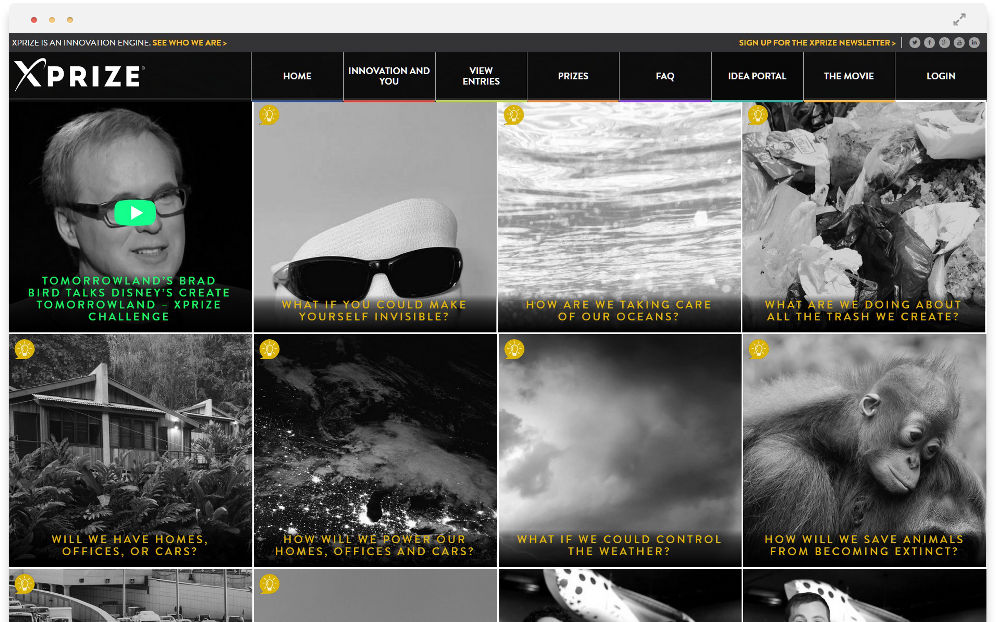Click the fullscreen expand arrows icon

point(959,19)
